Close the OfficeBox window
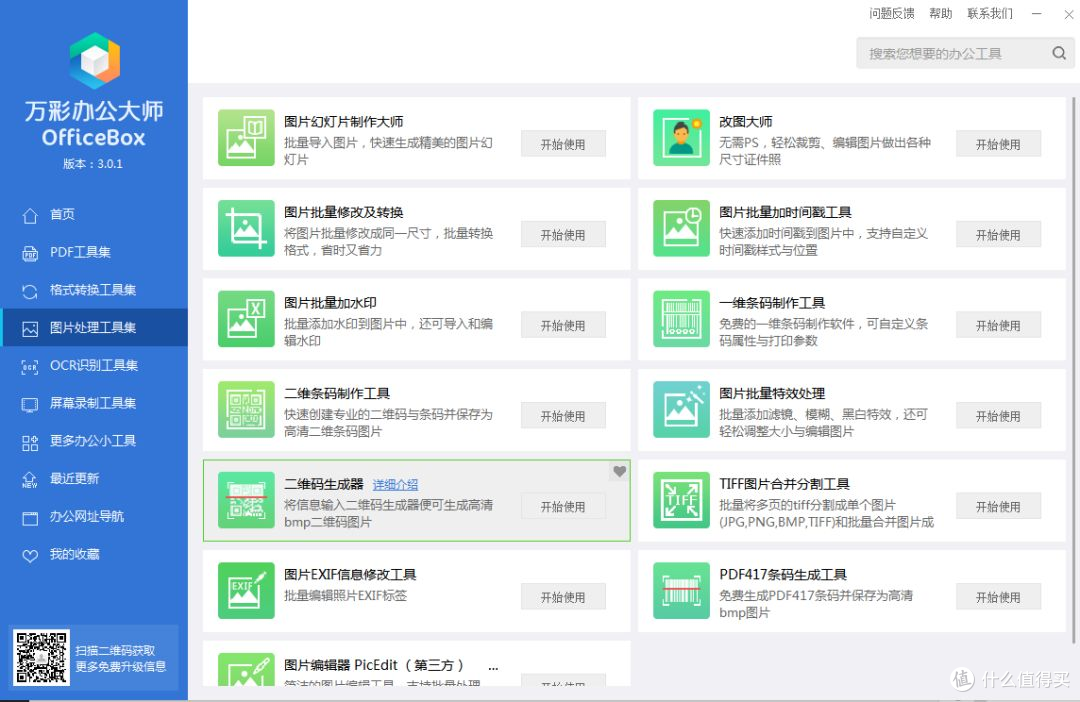 [1068, 14]
